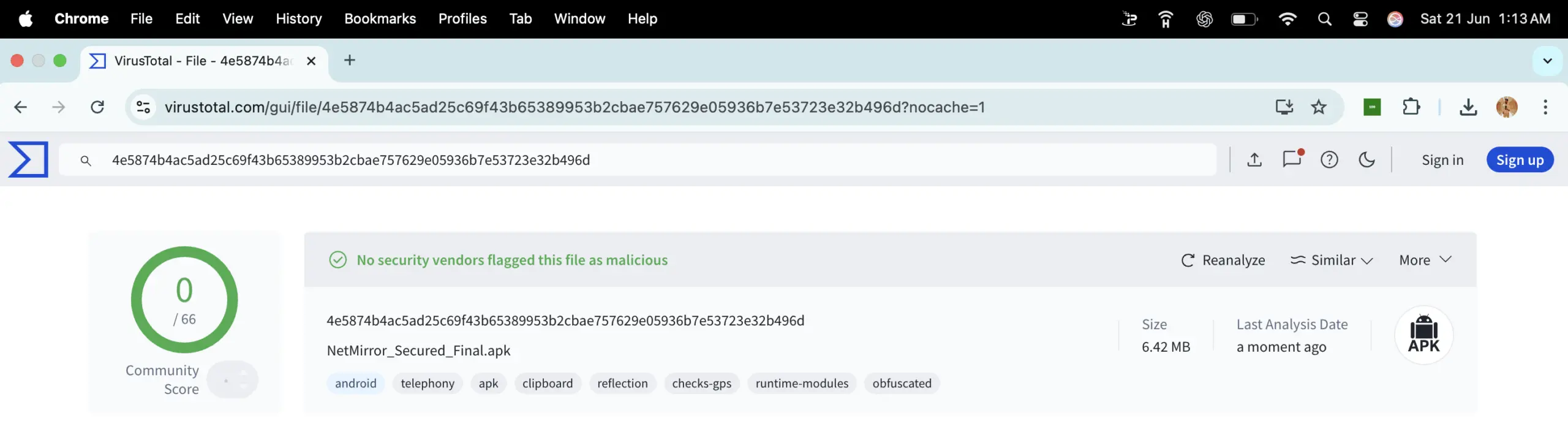Open the Profiles menu
The height and width of the screenshot is (440, 1568).
pyautogui.click(x=462, y=18)
